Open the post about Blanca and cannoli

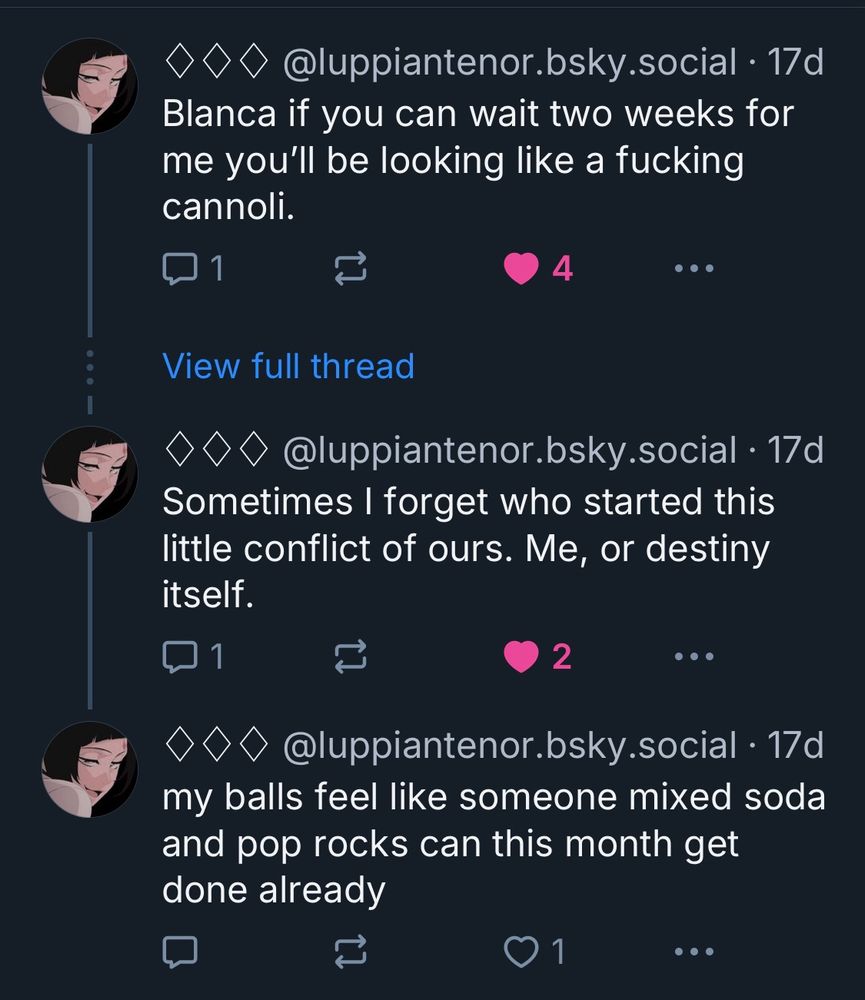(x=478, y=161)
